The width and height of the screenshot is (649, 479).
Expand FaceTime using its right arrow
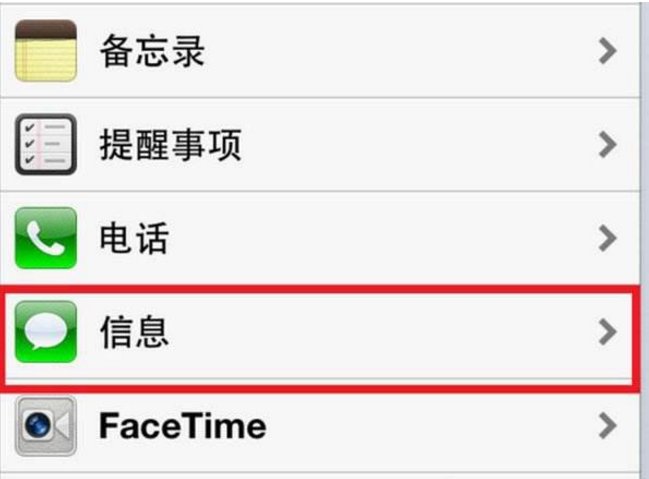pyautogui.click(x=606, y=427)
